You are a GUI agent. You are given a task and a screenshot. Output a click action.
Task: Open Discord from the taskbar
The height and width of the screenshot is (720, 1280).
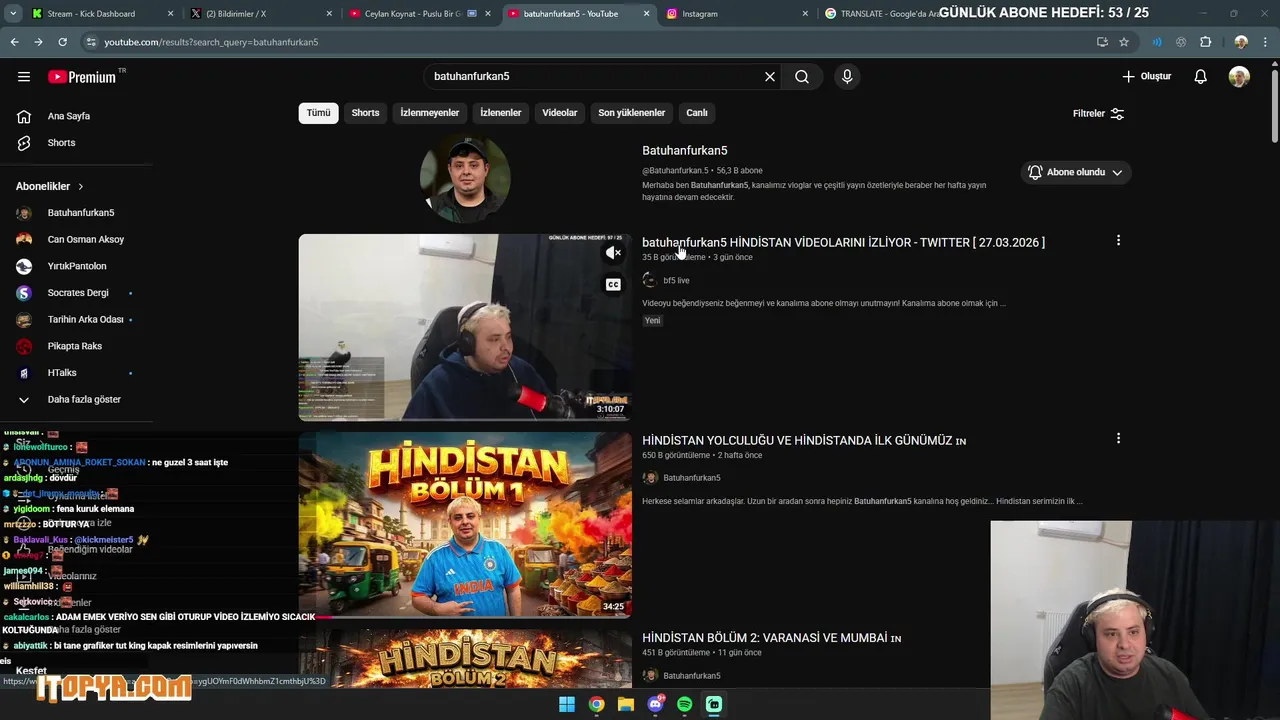(655, 704)
